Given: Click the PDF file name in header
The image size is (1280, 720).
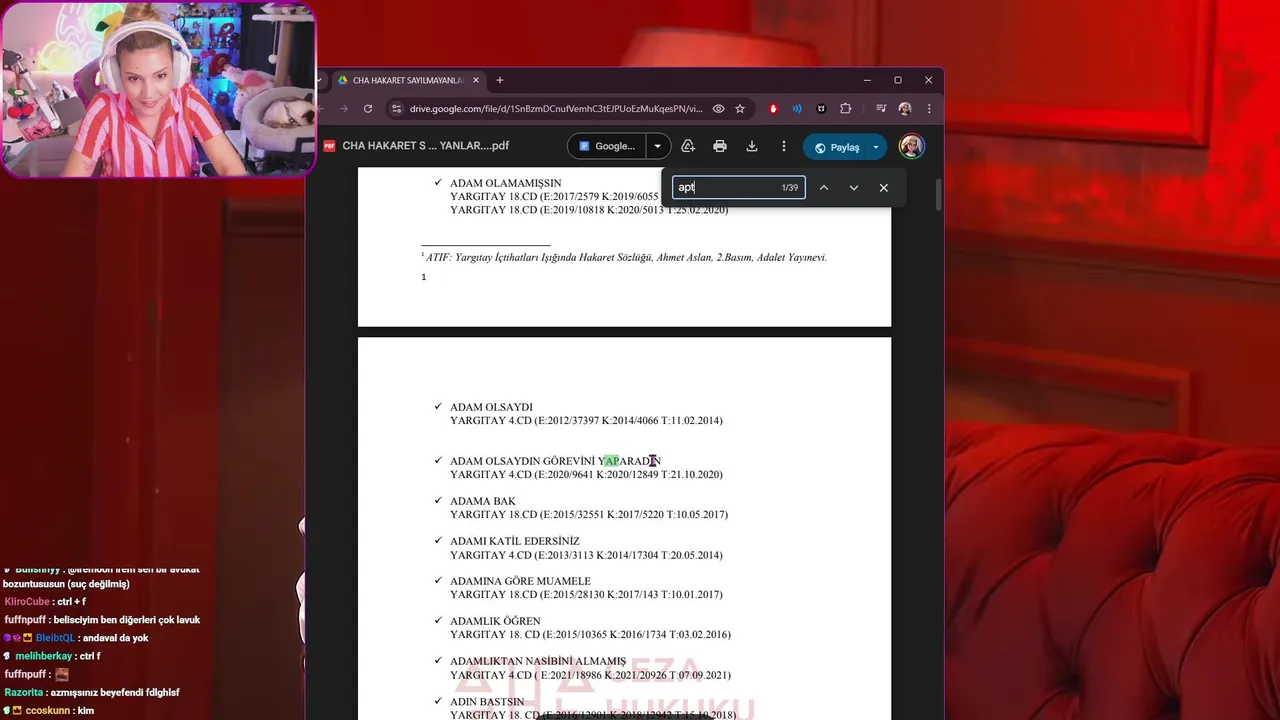Looking at the screenshot, I should point(426,146).
